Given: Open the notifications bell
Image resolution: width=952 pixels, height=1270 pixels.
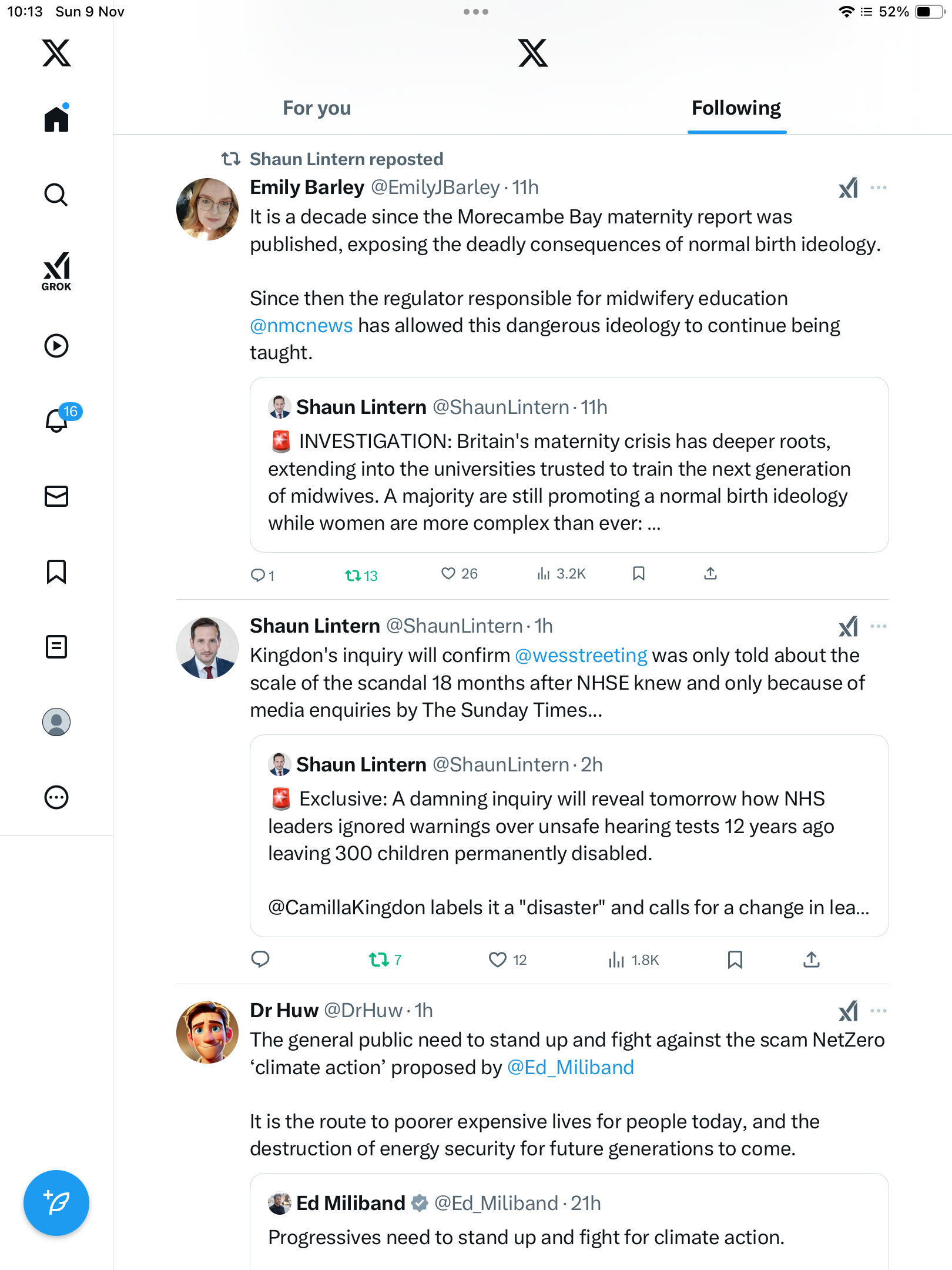Looking at the screenshot, I should coord(57,420).
